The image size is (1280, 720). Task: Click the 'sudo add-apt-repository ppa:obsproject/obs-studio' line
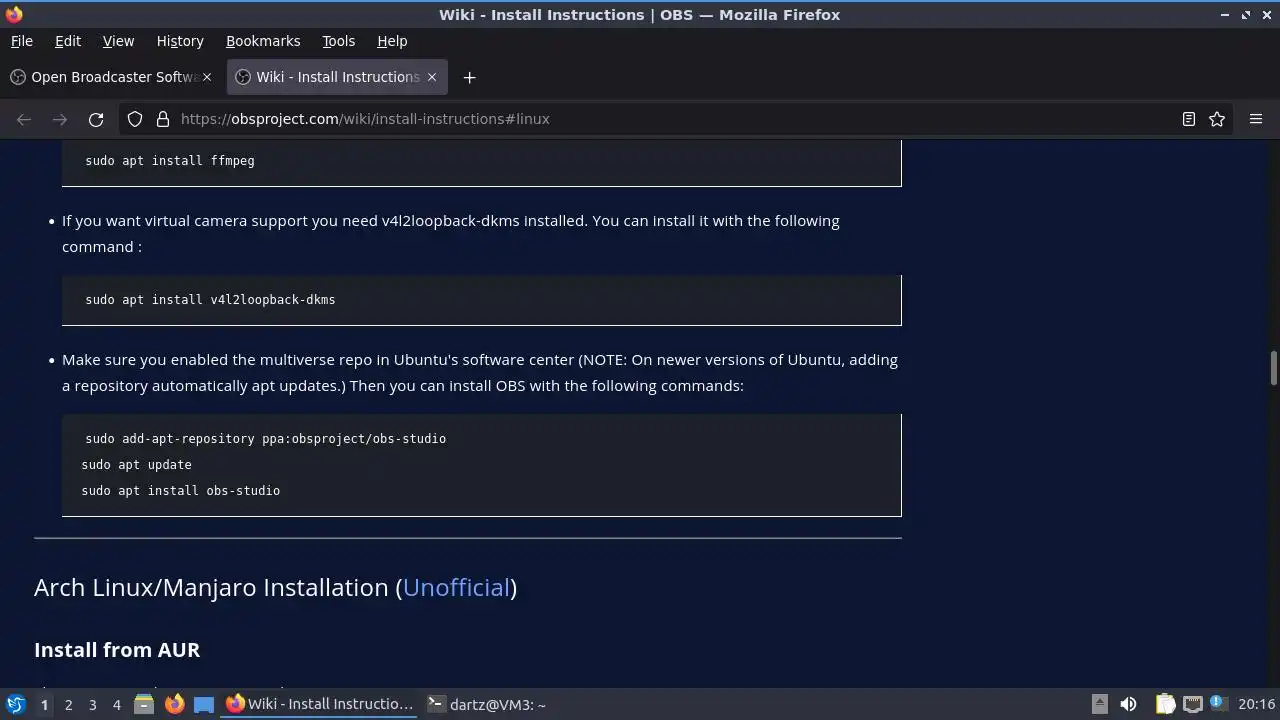(265, 438)
